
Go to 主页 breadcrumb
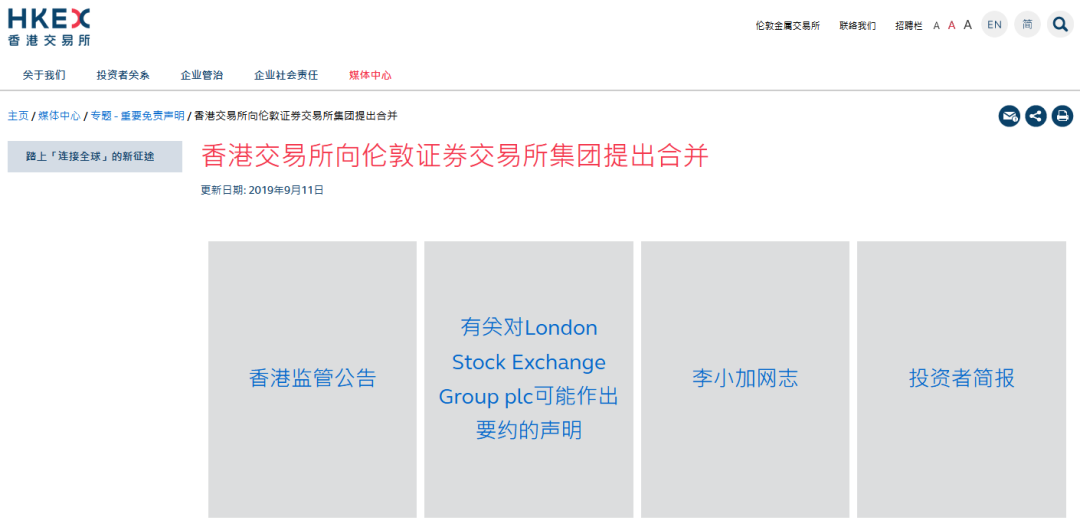18,116
